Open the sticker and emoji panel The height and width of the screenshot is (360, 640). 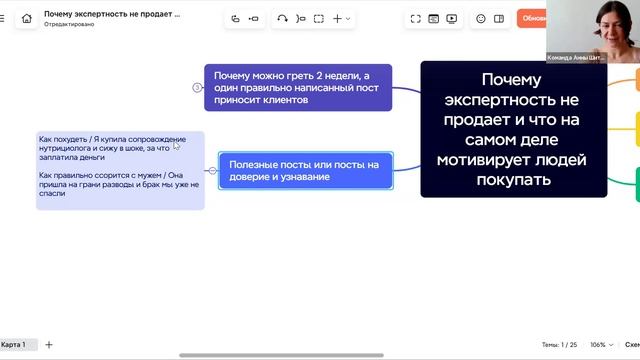[481, 19]
